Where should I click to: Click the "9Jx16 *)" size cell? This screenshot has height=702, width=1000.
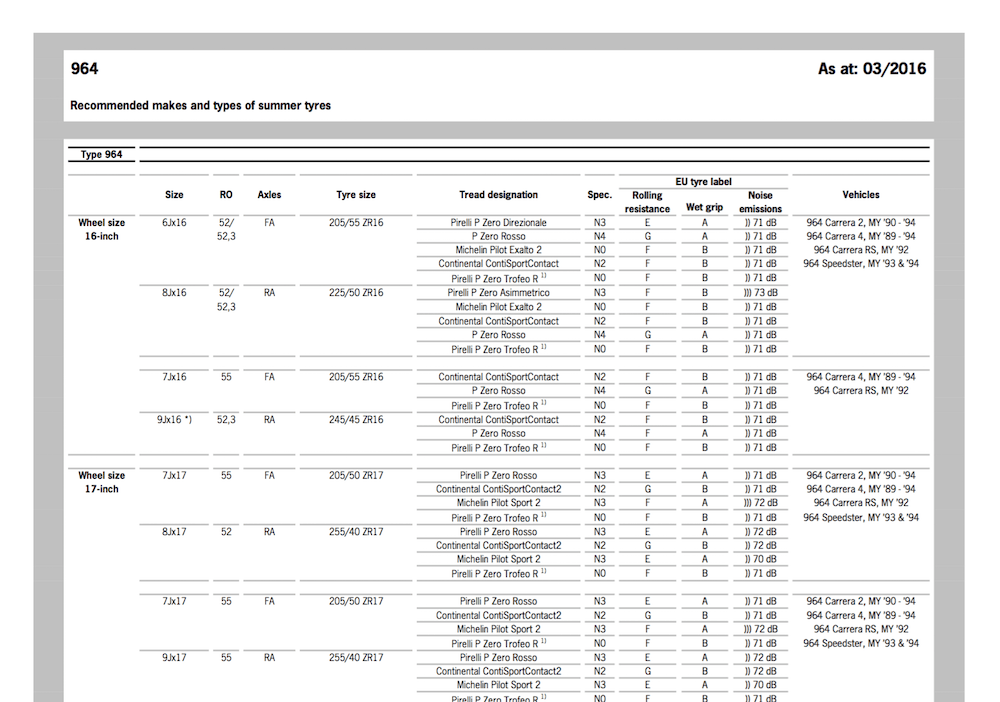coord(174,420)
